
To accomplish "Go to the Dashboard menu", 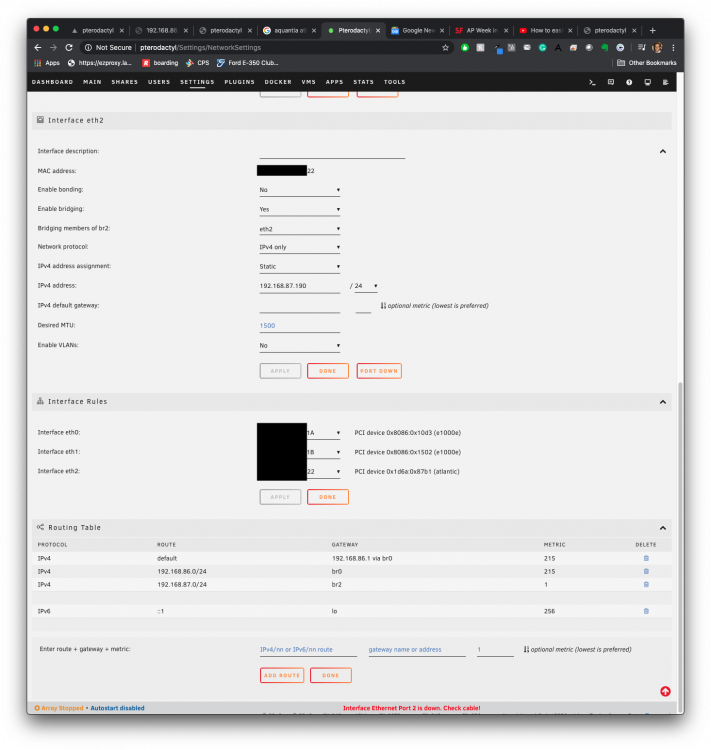I will [53, 82].
